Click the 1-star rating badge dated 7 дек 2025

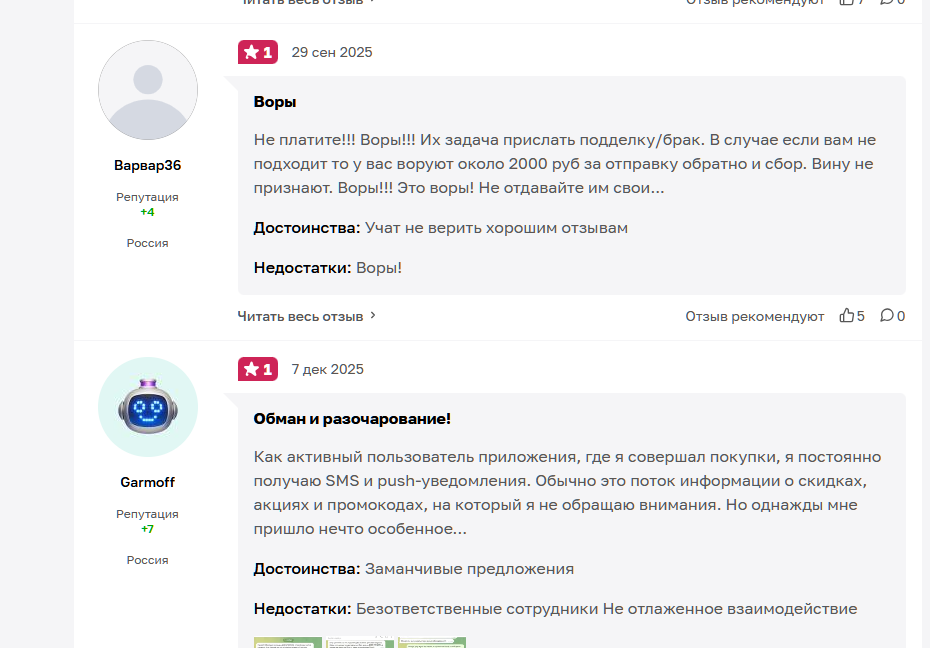click(258, 369)
